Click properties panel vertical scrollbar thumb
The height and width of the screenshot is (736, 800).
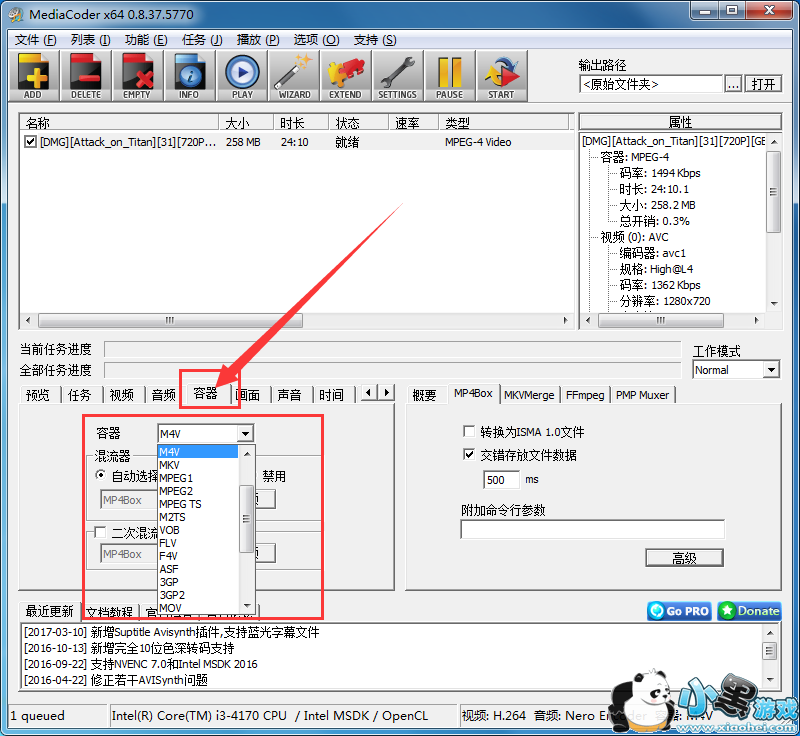tap(773, 191)
